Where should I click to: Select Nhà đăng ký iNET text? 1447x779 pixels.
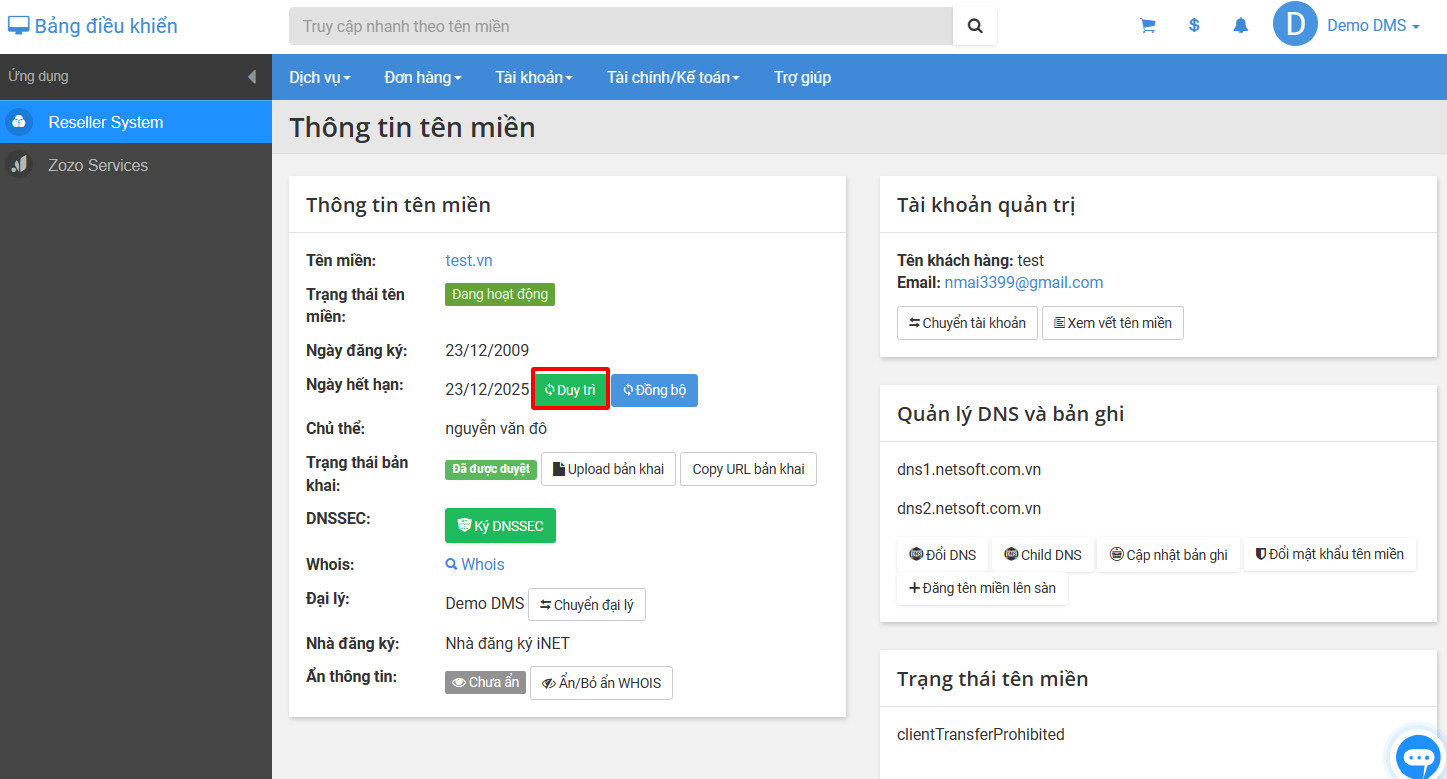(x=508, y=643)
